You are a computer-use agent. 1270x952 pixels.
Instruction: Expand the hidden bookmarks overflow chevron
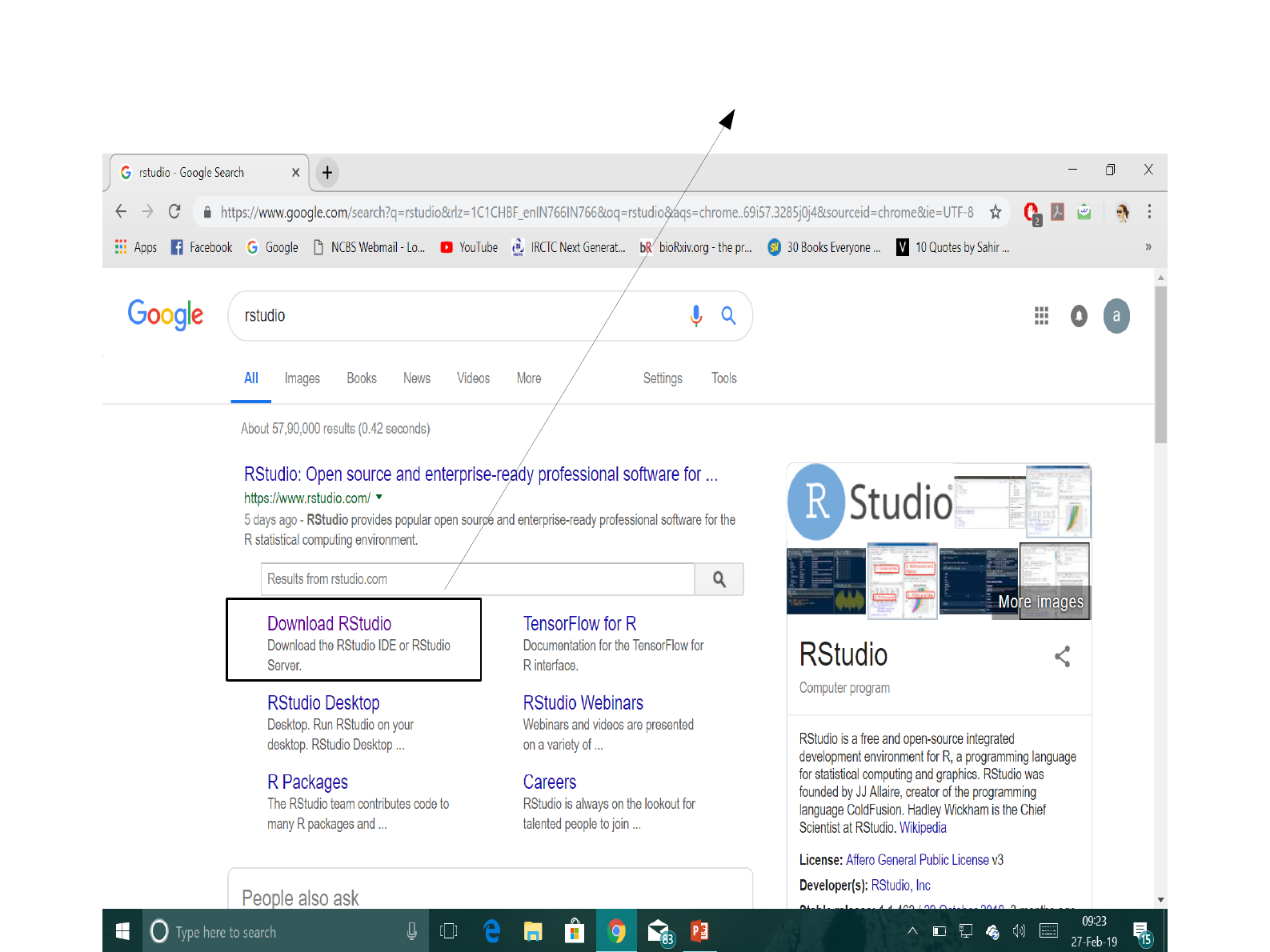tap(1148, 247)
